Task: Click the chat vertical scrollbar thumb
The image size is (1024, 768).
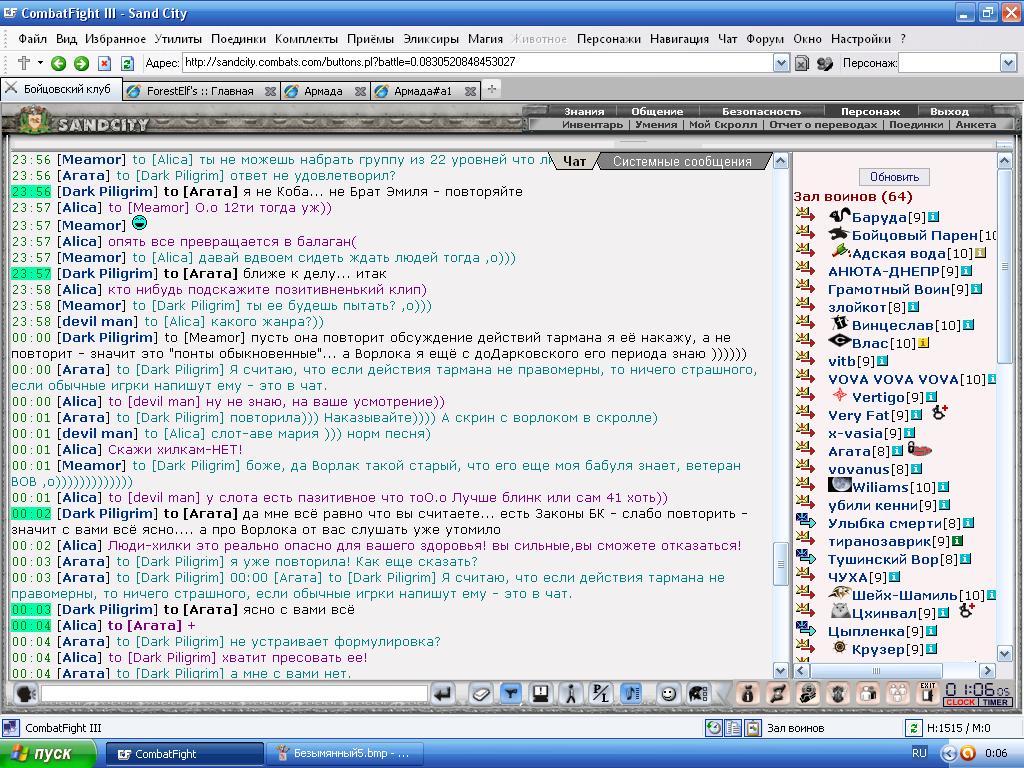Action: click(780, 564)
